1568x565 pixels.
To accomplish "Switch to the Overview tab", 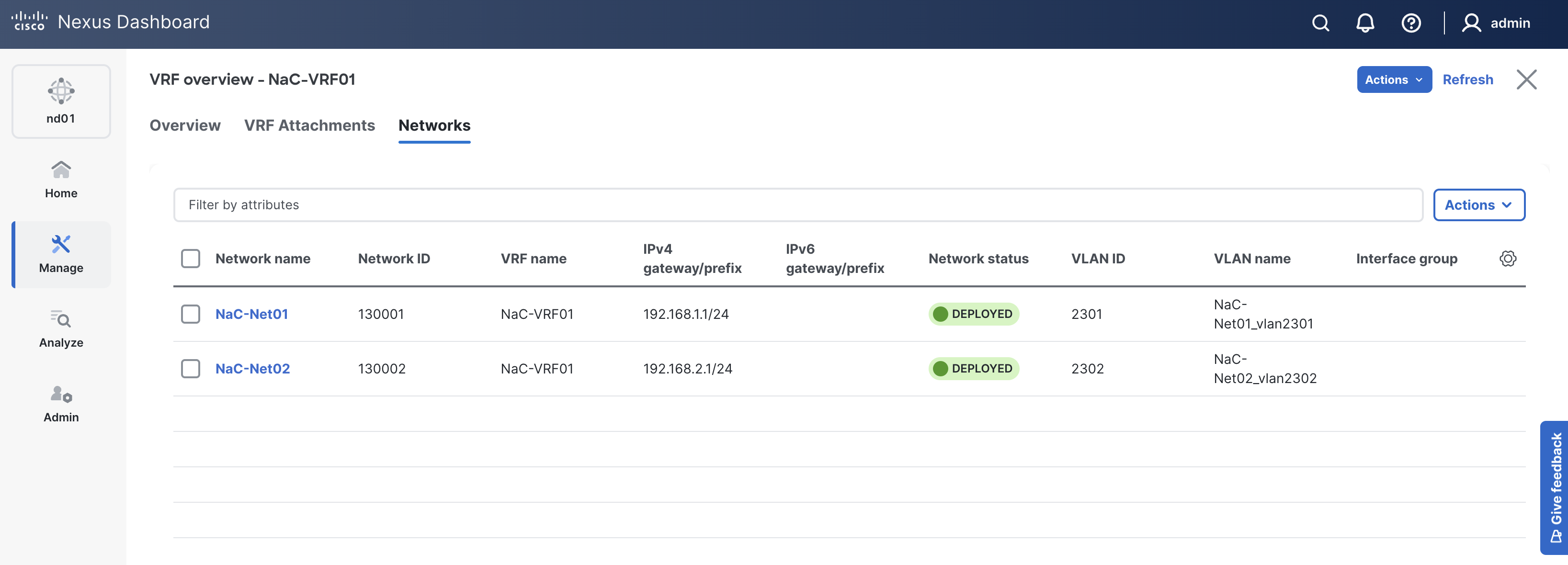I will pos(185,125).
